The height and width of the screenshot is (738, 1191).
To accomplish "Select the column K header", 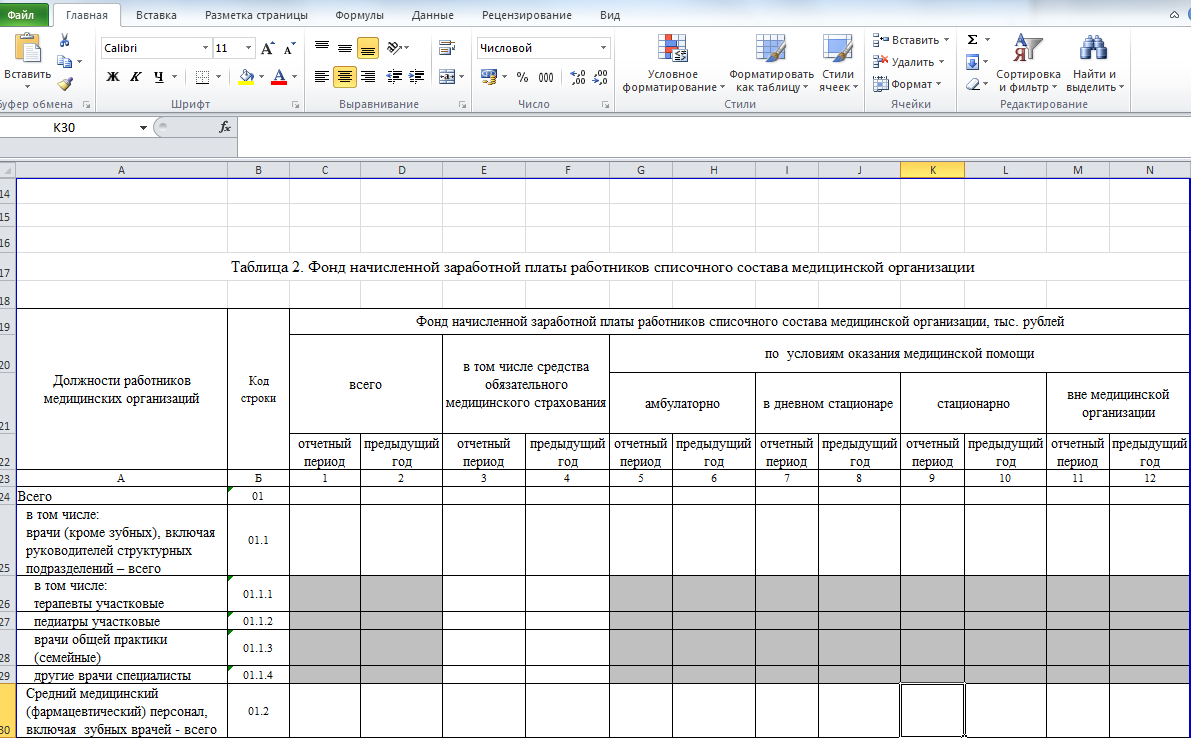I will pyautogui.click(x=932, y=170).
